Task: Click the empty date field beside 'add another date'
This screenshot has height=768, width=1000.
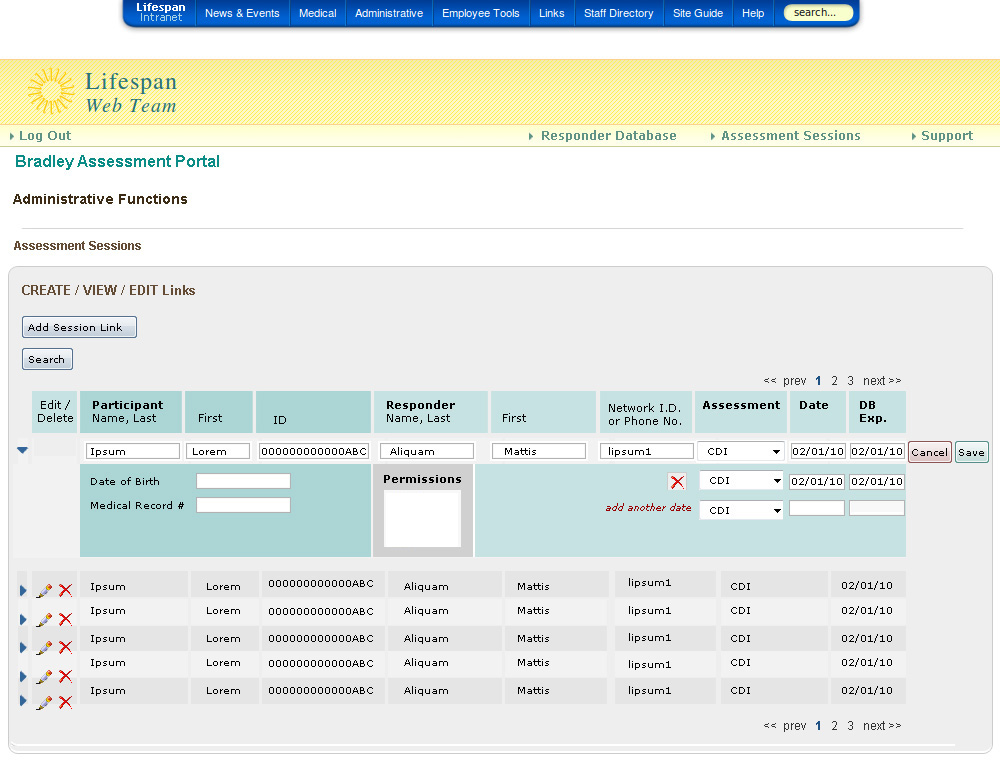Action: pyautogui.click(x=817, y=508)
